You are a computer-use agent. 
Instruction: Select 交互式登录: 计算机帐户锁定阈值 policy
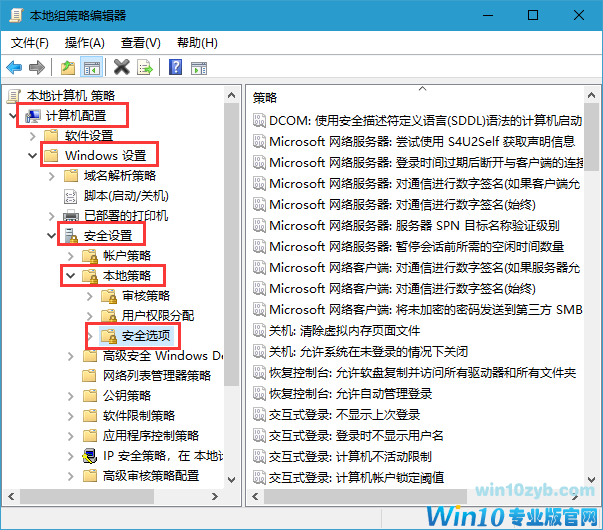click(x=356, y=477)
